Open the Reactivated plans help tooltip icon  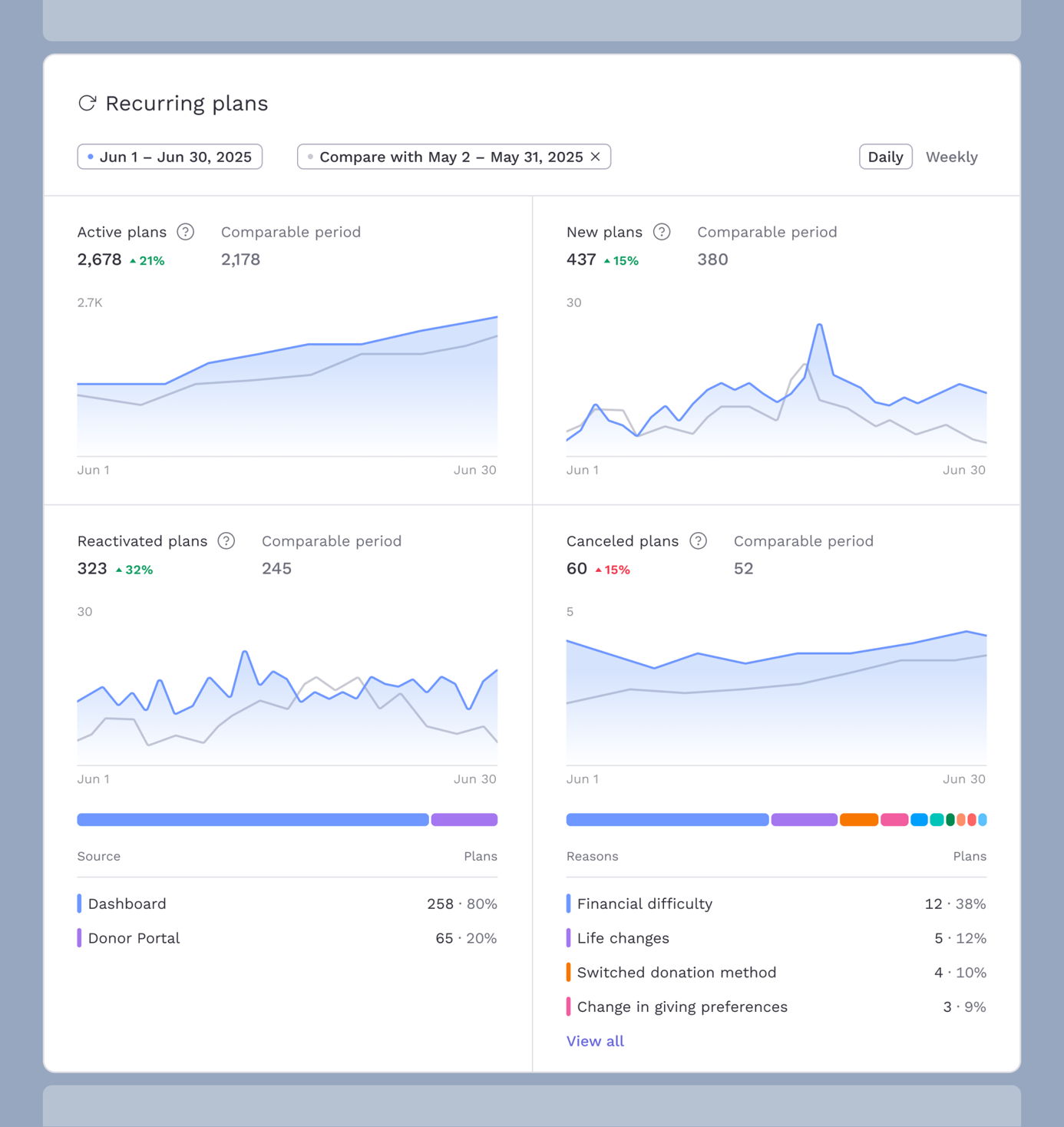[226, 541]
